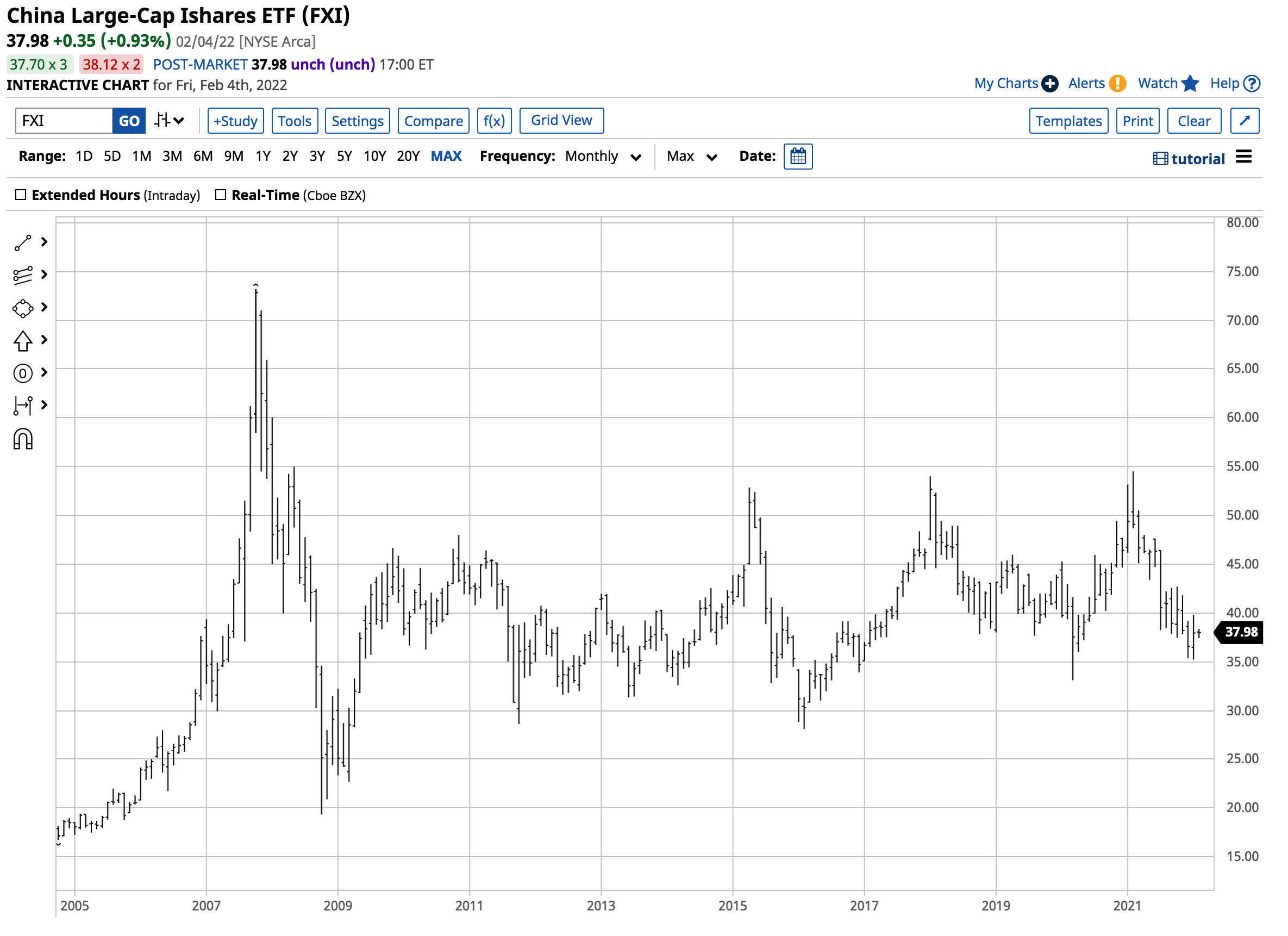Select the arrow annotation tool
This screenshot has width=1288, height=936.
click(x=23, y=340)
